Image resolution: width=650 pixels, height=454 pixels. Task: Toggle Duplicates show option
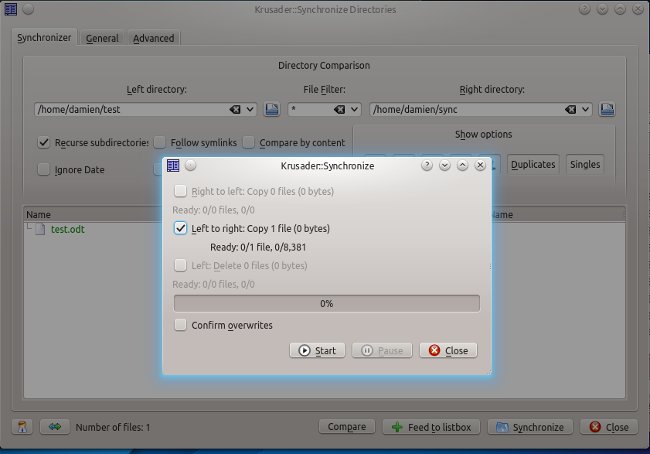coord(533,165)
